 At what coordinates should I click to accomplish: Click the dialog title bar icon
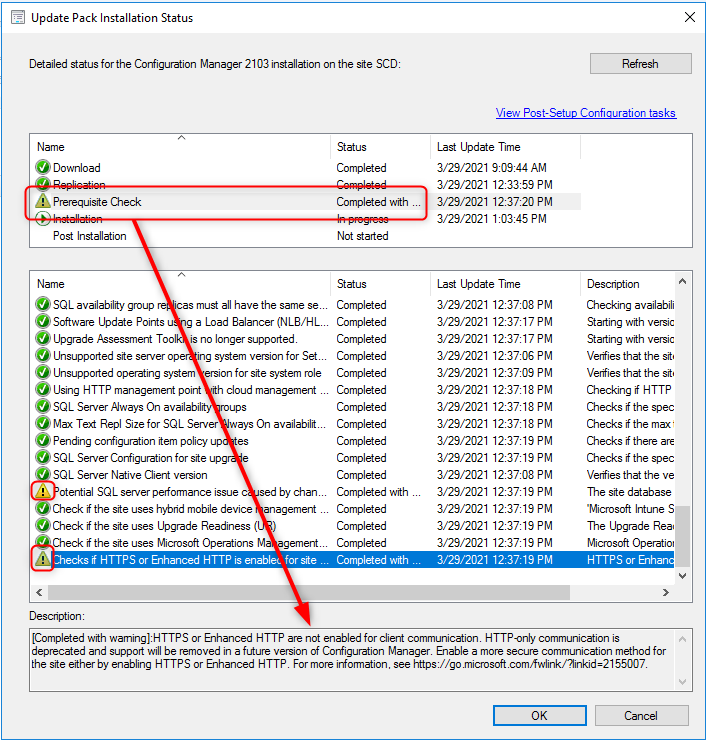click(18, 17)
